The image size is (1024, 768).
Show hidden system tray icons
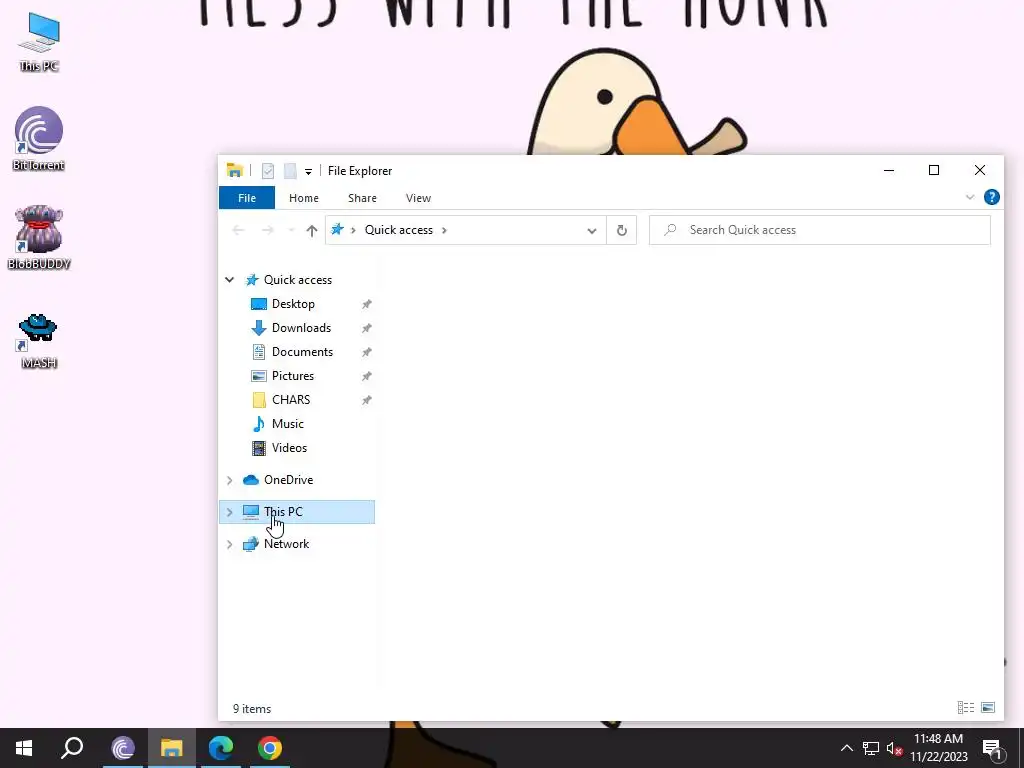coord(846,748)
